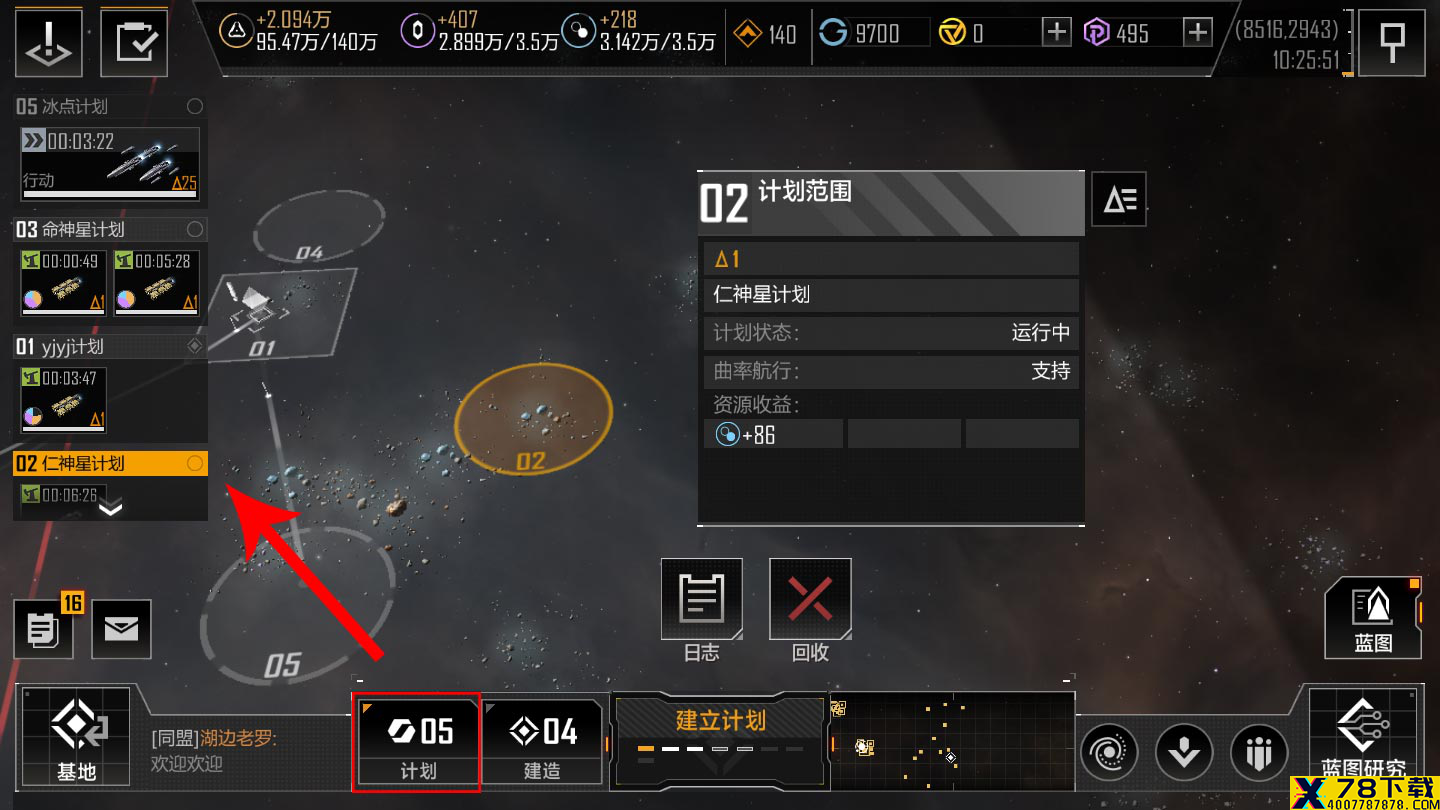The width and height of the screenshot is (1440, 810).
Task: Open the mail envelope icon
Action: click(121, 629)
